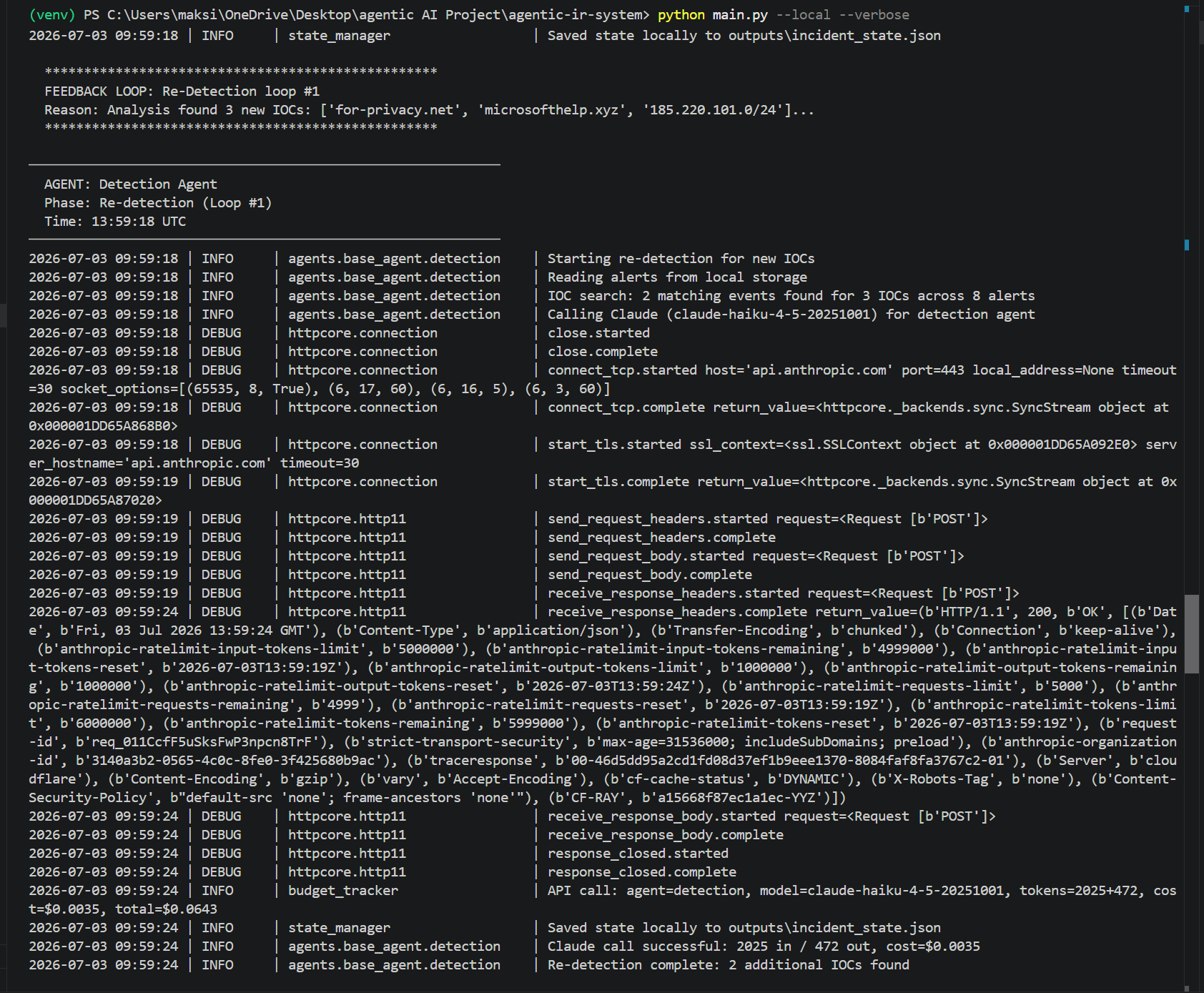Click the 'receive_response_body.complete' message

666,835
